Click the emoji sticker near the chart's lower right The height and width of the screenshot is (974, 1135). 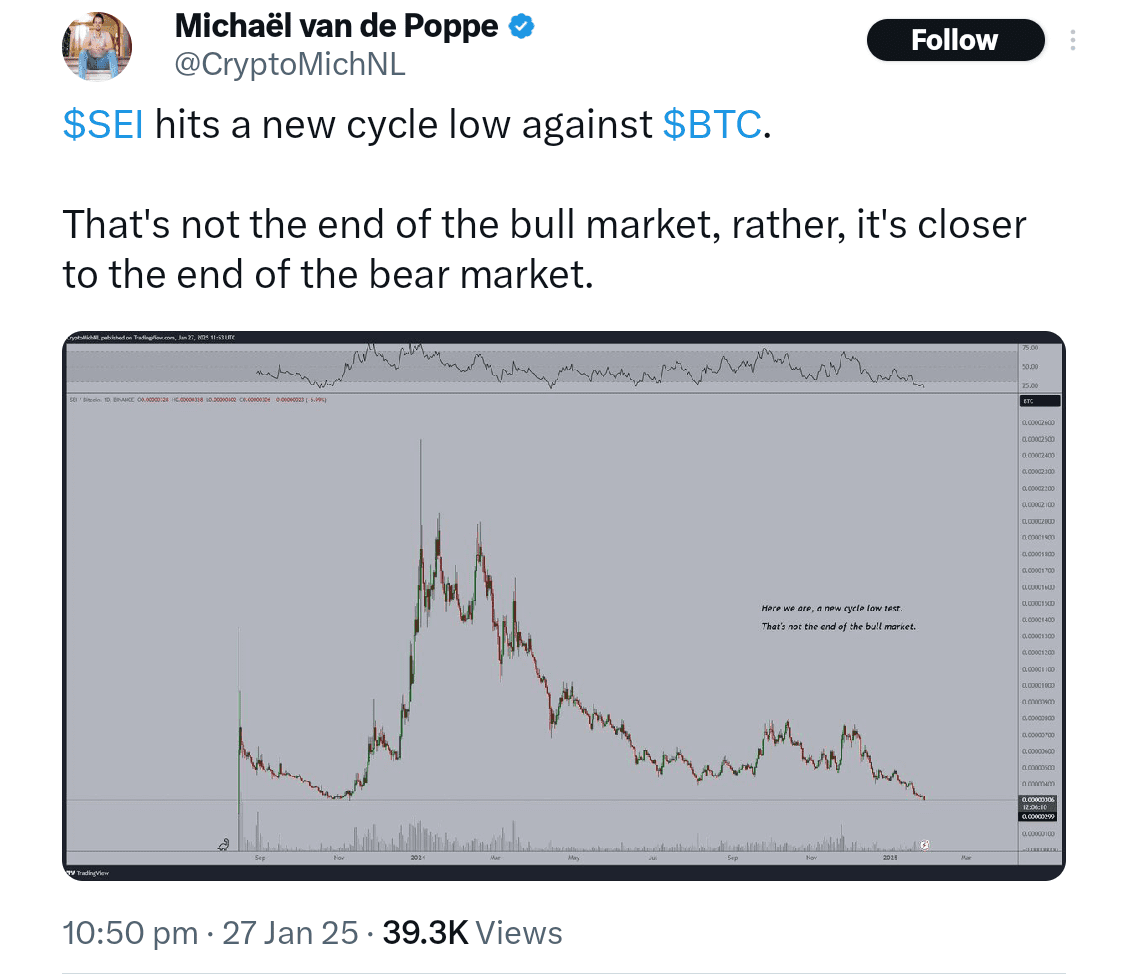925,844
